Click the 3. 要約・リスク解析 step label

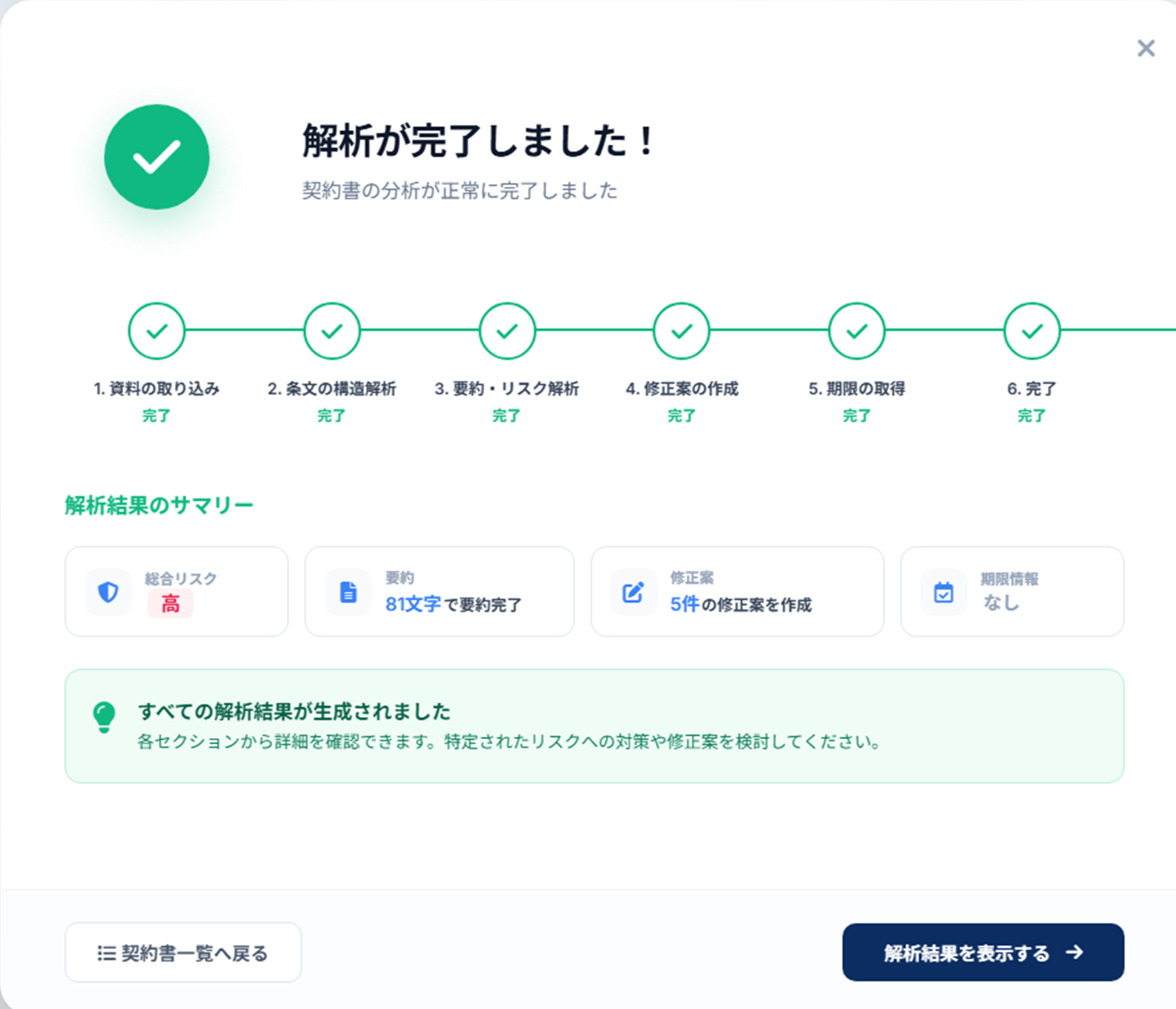point(507,388)
